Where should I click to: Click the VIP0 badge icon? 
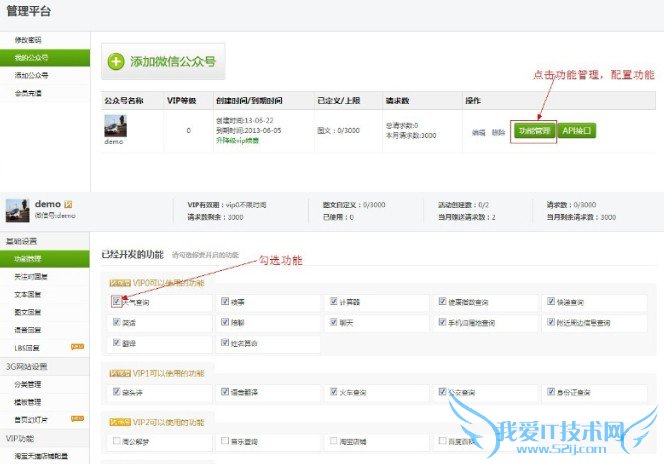click(x=120, y=283)
